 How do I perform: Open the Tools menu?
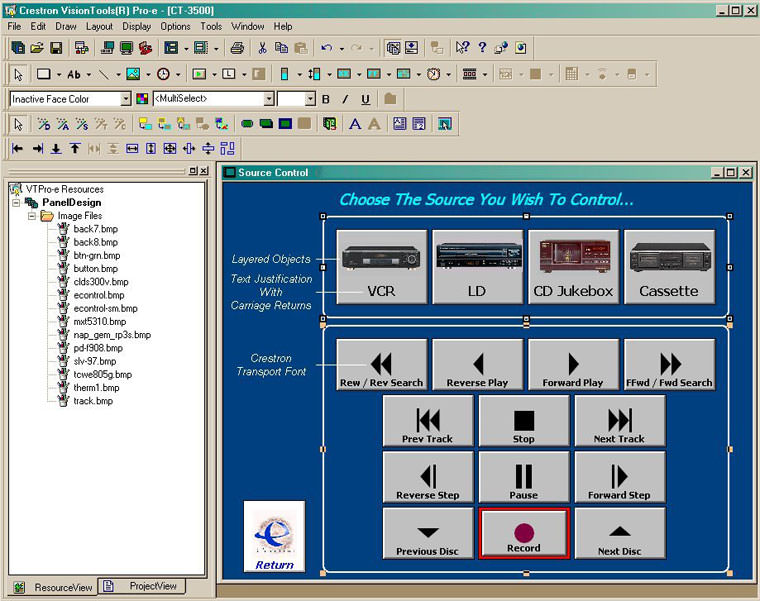pyautogui.click(x=211, y=27)
